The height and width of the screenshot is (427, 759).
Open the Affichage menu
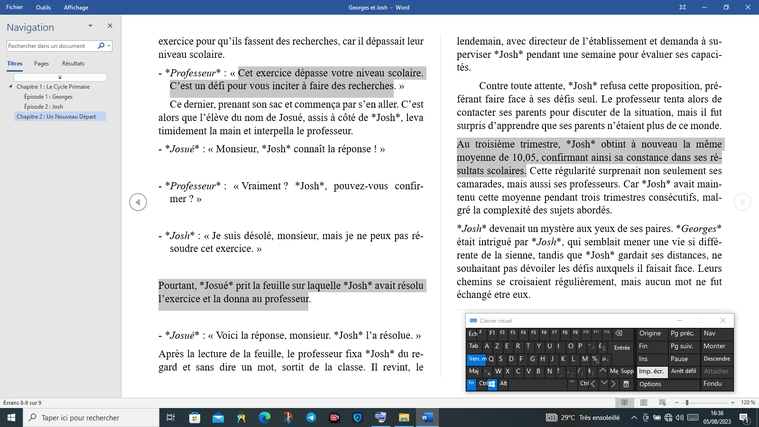pos(76,7)
